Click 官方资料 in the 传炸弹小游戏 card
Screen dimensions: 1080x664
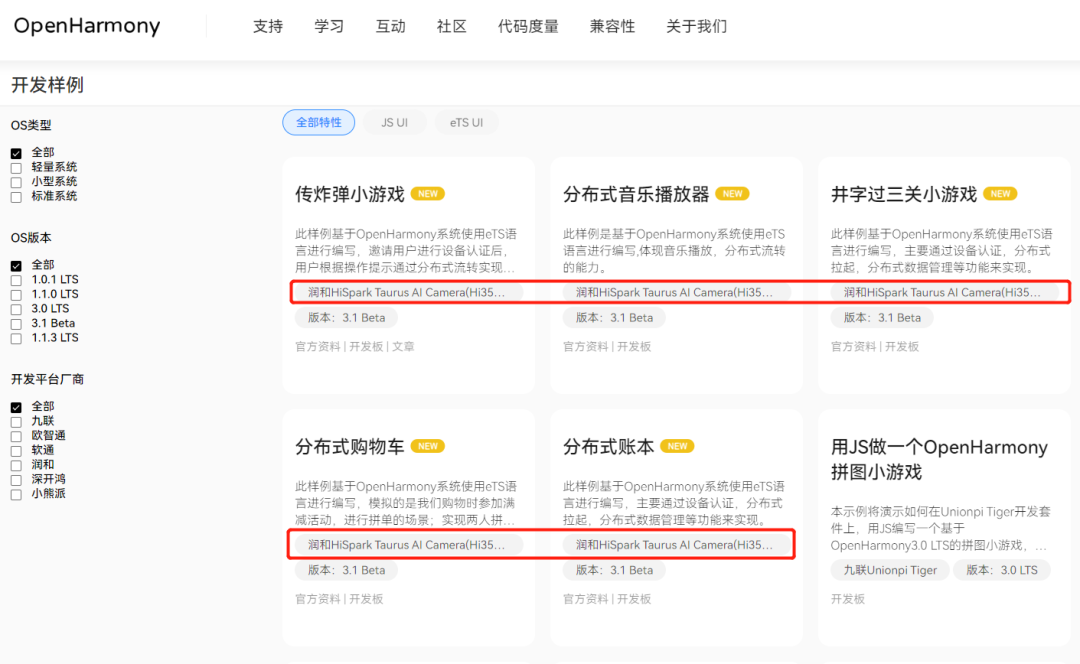[318, 346]
